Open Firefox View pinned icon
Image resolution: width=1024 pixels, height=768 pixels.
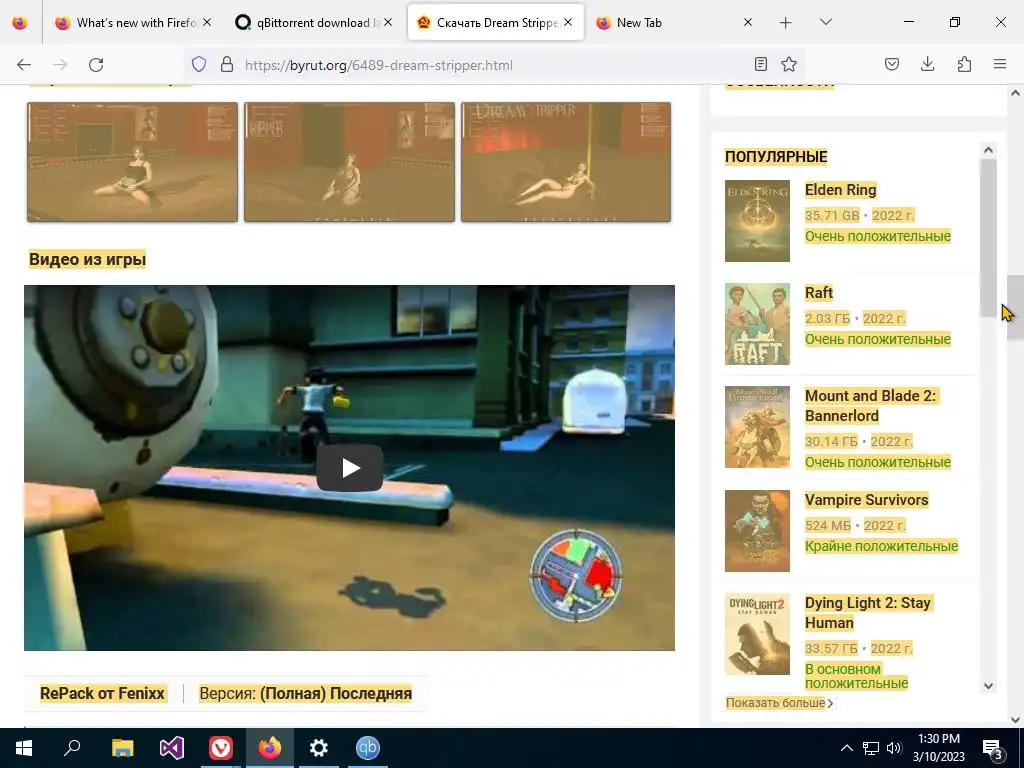click(x=20, y=23)
